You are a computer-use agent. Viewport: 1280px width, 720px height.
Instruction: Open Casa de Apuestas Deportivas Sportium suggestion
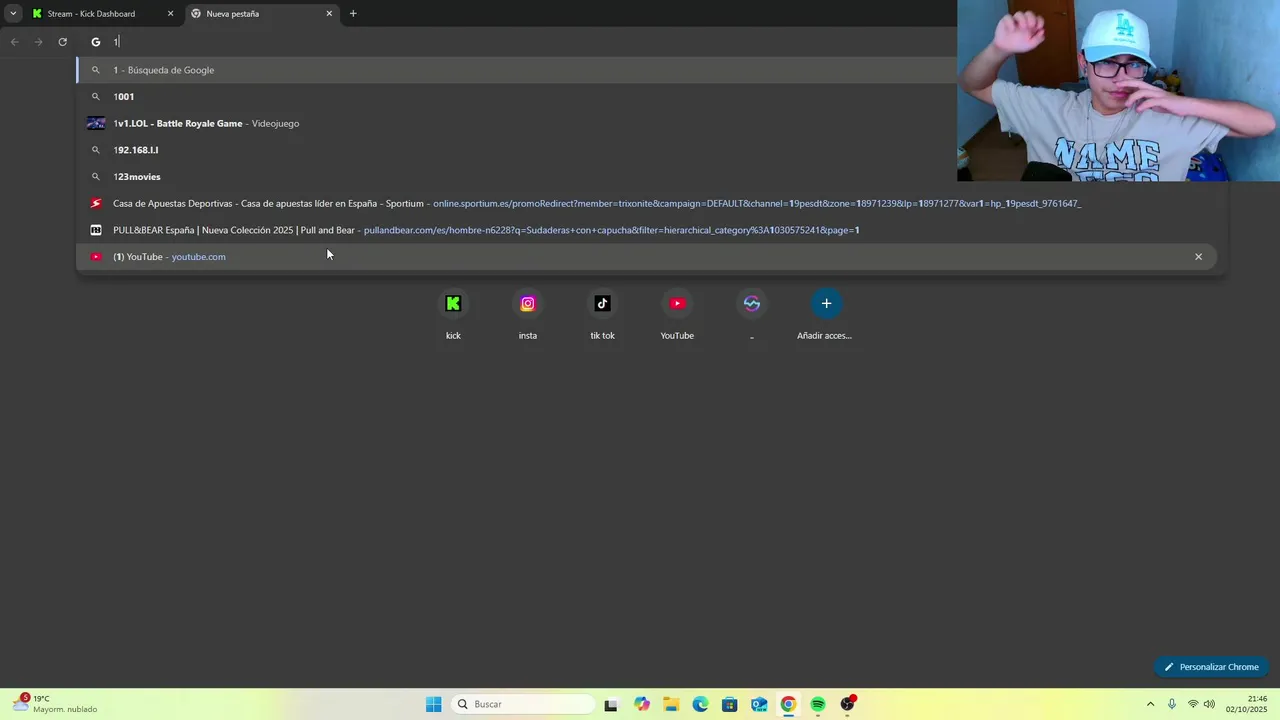(646, 203)
